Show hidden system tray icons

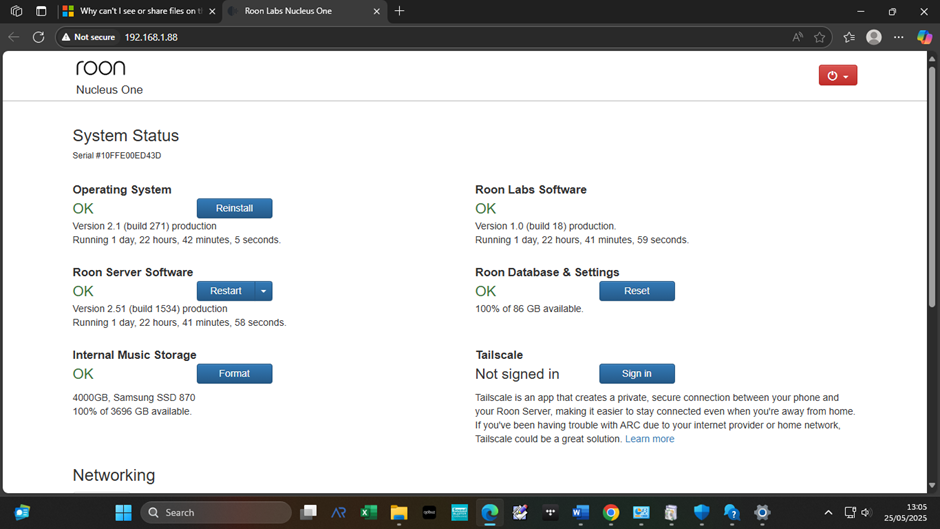pyautogui.click(x=828, y=513)
